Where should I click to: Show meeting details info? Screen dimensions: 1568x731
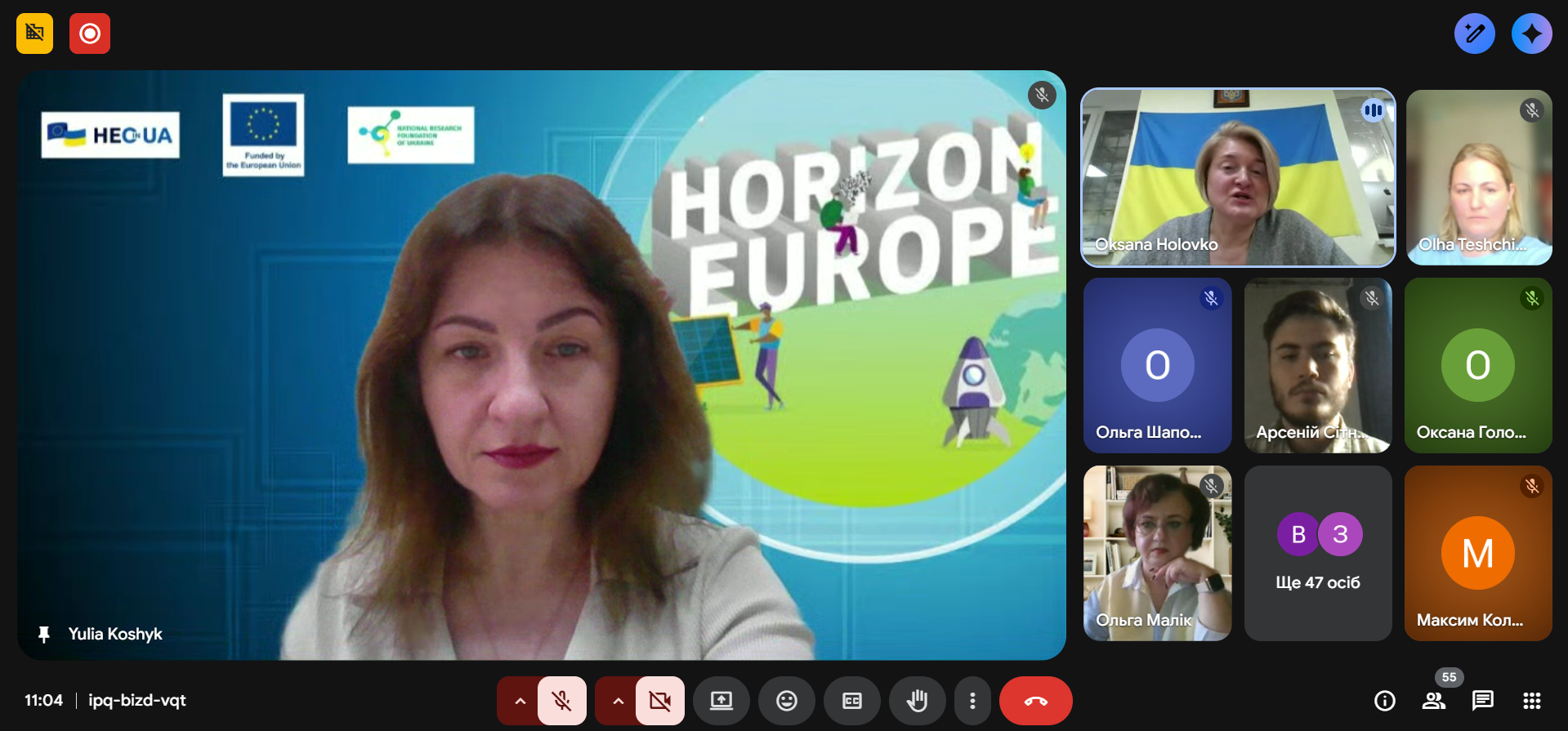pos(1384,701)
